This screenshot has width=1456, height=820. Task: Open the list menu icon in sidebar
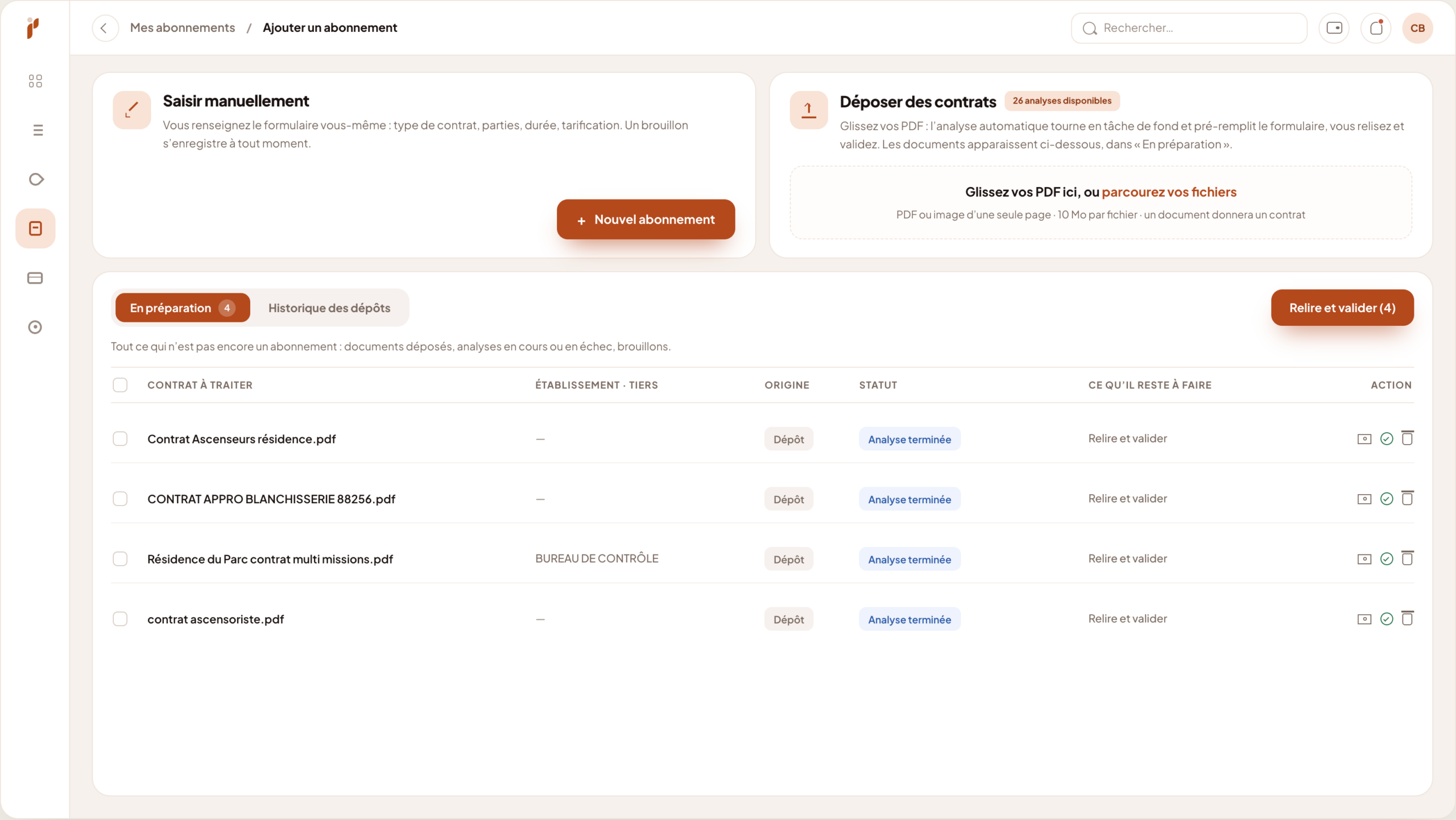pyautogui.click(x=38, y=130)
